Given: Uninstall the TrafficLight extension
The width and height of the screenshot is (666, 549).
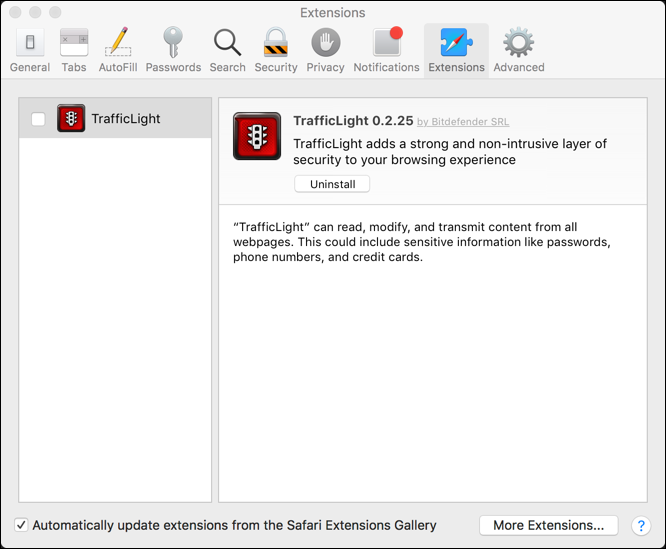Looking at the screenshot, I should (x=332, y=184).
